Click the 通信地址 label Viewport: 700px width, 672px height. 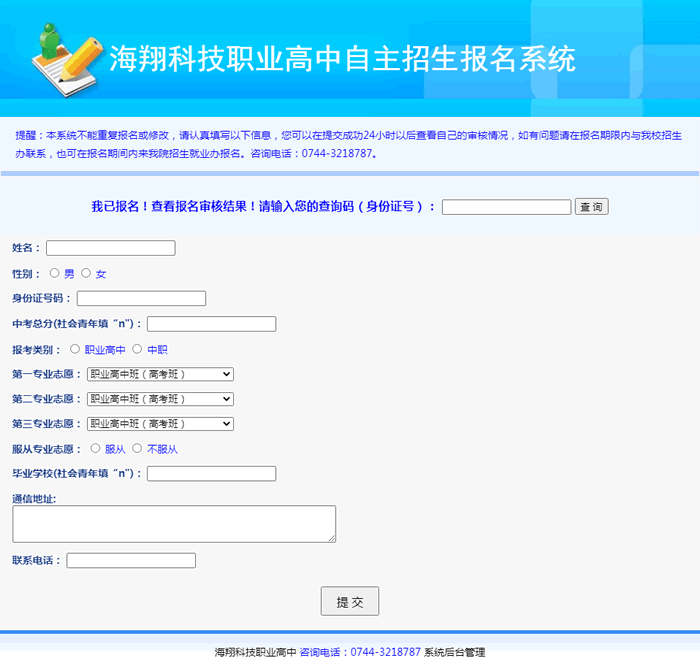(x=34, y=499)
